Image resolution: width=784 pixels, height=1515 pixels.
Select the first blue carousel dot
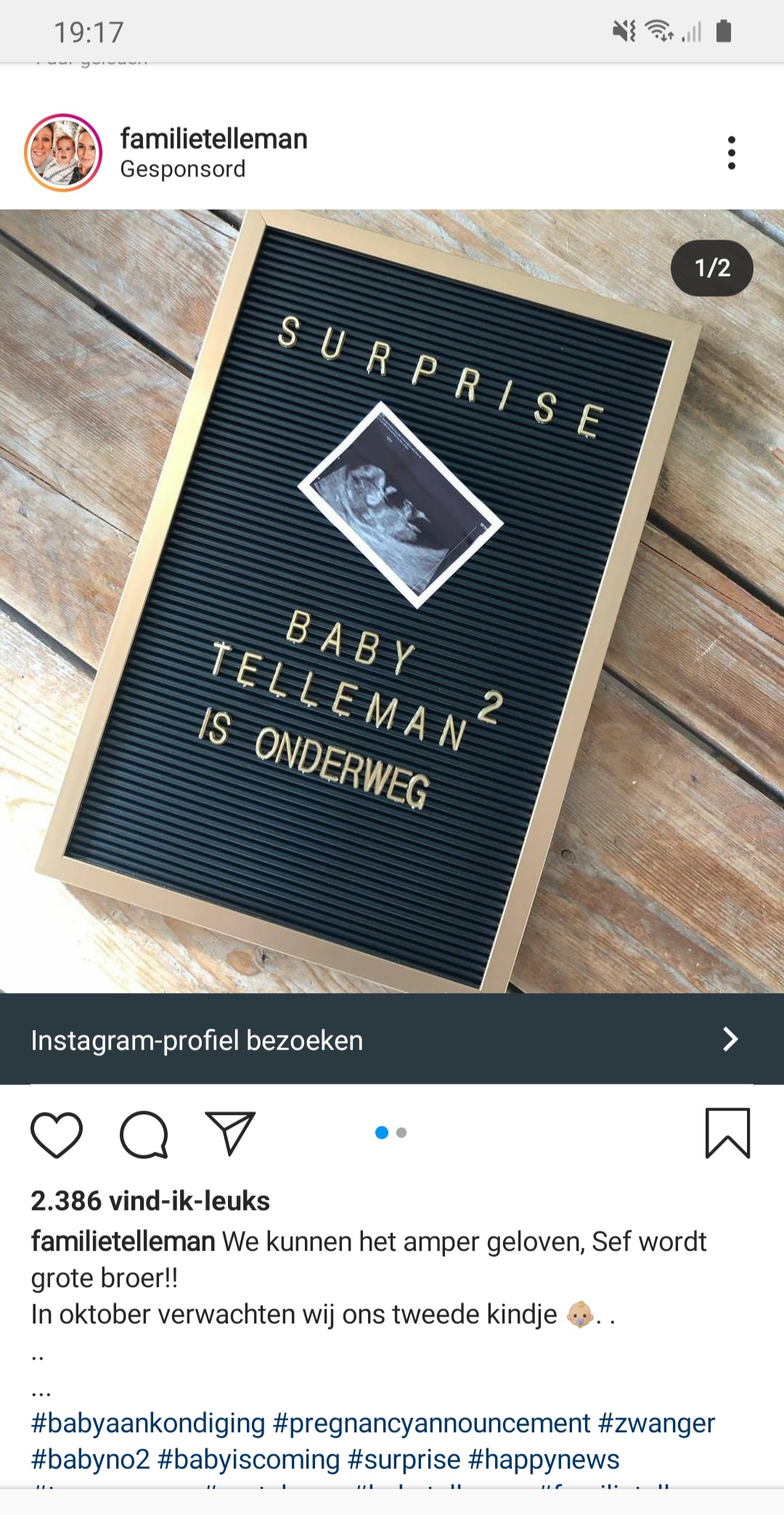click(x=382, y=1132)
